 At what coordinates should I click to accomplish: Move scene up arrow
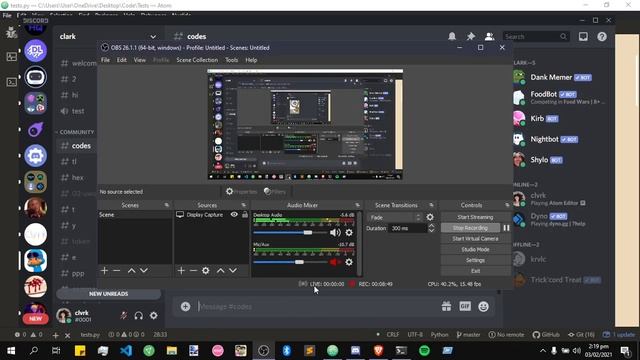131,271
